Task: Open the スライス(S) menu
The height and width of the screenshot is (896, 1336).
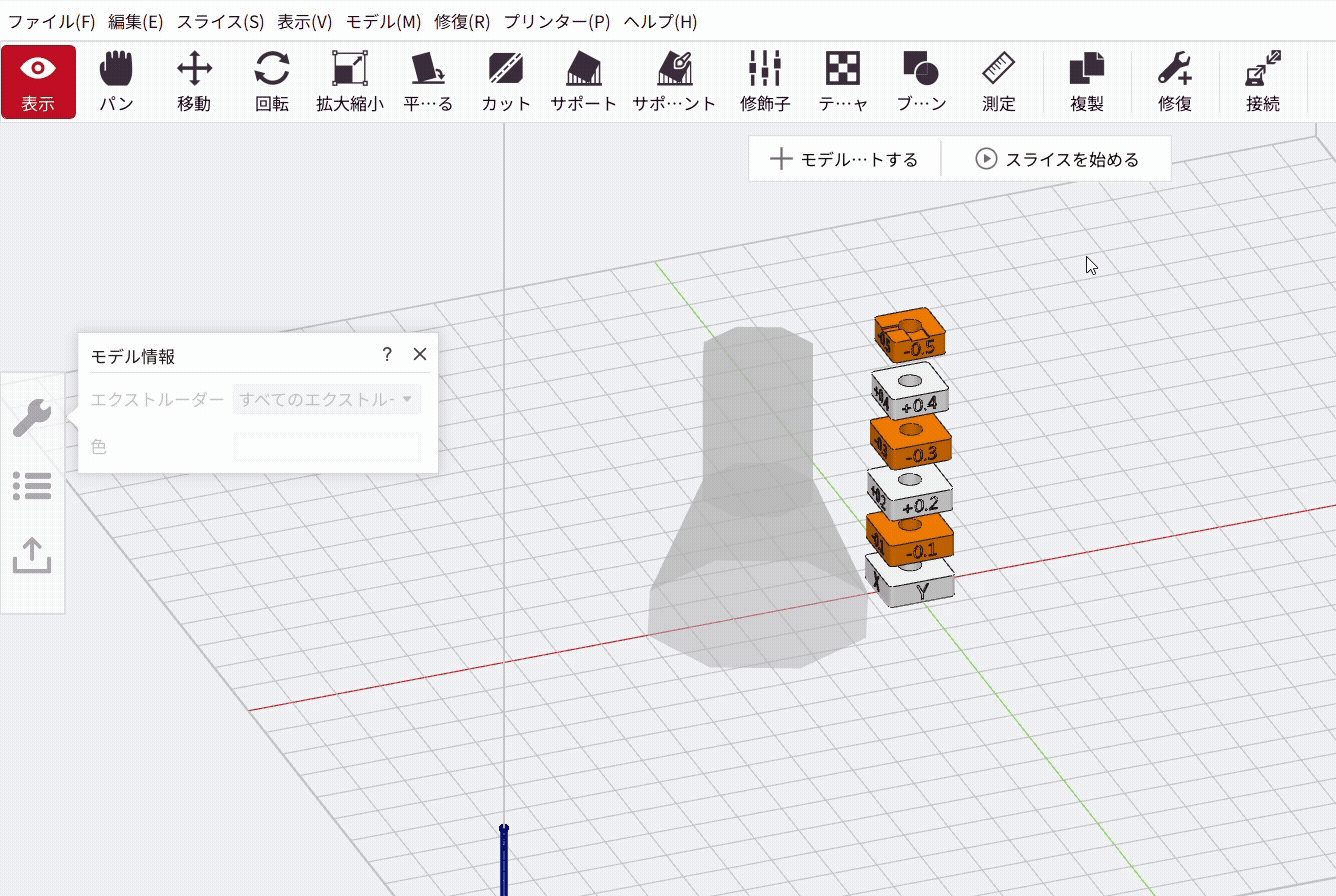Action: click(x=220, y=21)
